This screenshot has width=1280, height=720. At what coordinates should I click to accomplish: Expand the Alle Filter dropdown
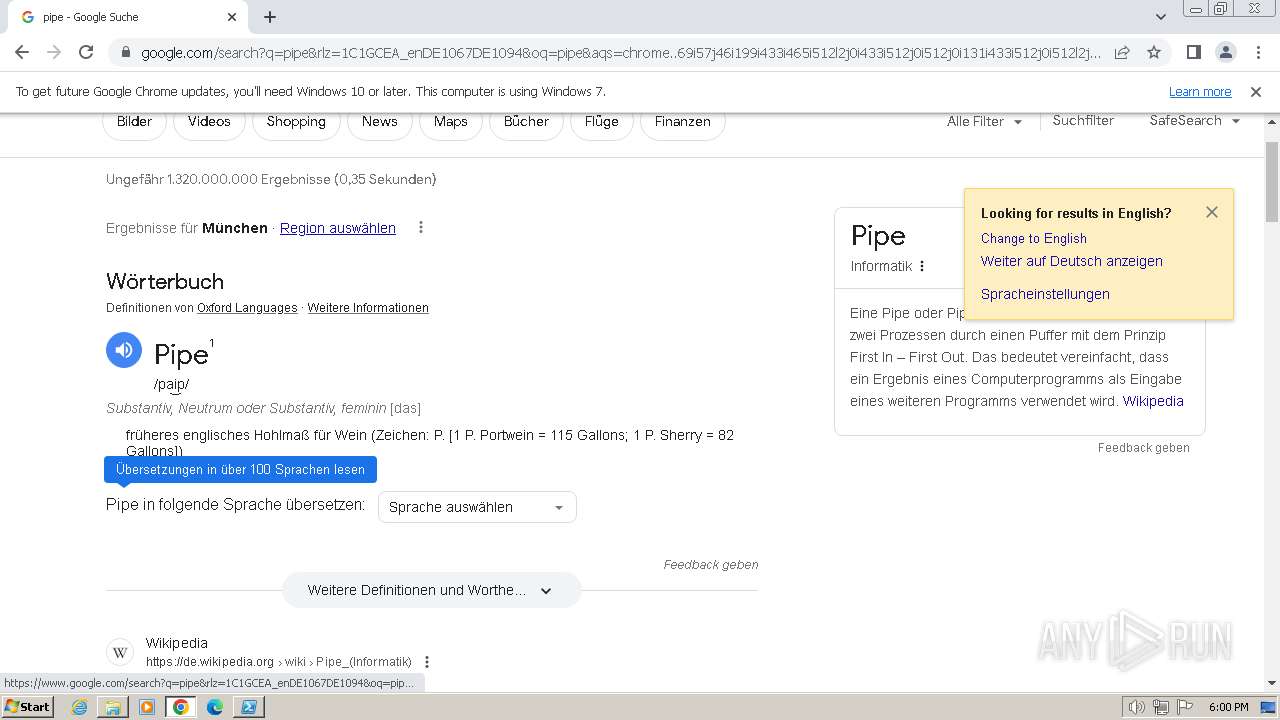click(984, 121)
